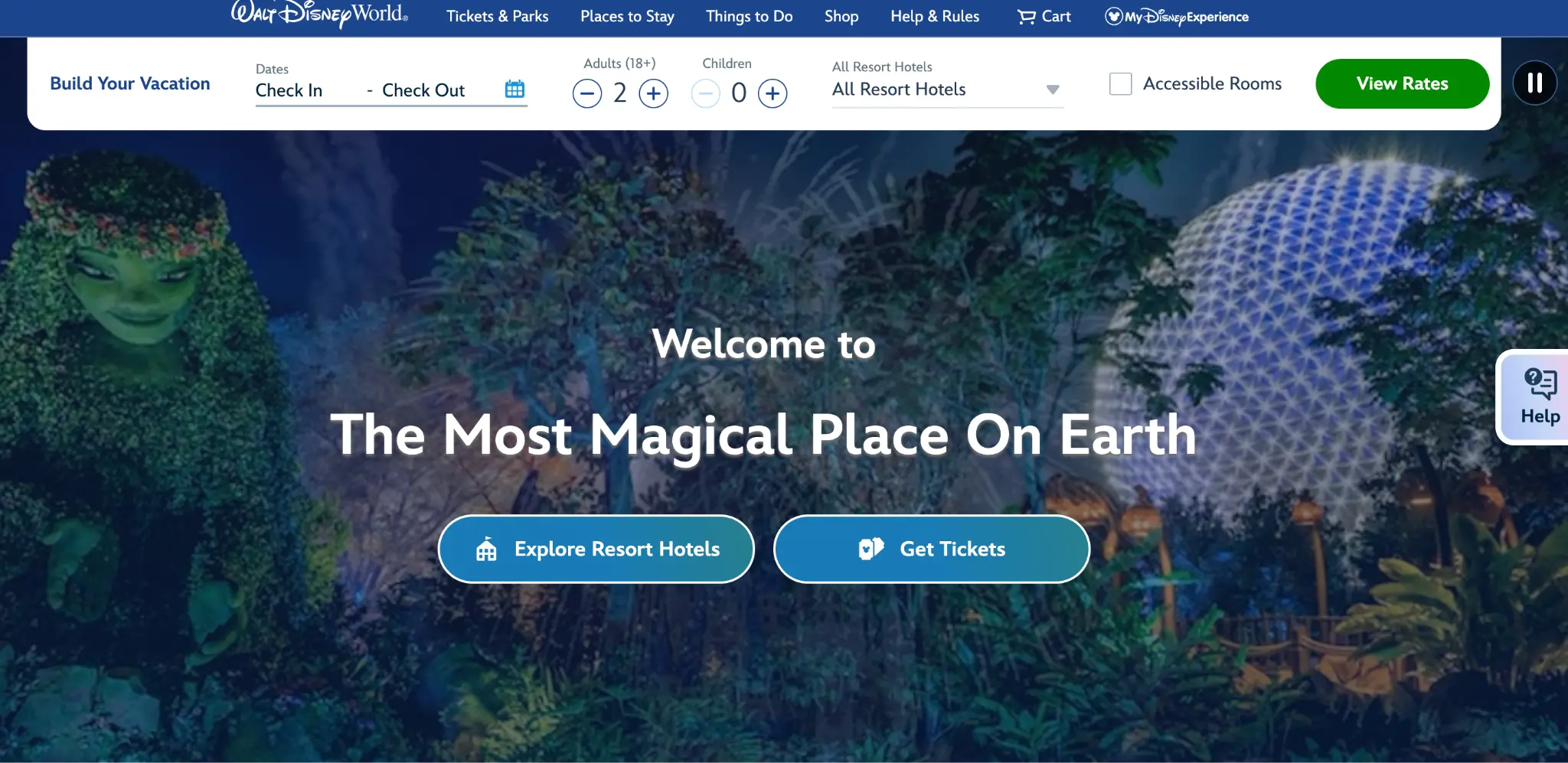Select the Check Out date field

click(423, 90)
